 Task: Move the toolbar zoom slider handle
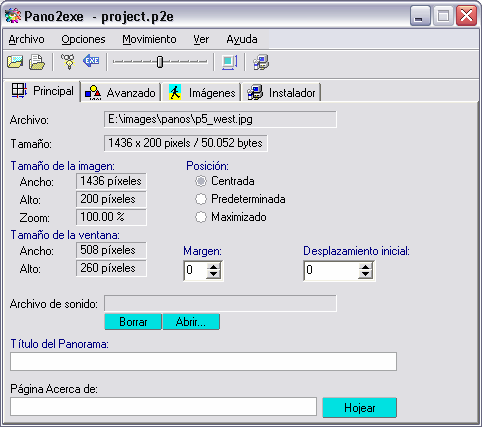(x=160, y=62)
